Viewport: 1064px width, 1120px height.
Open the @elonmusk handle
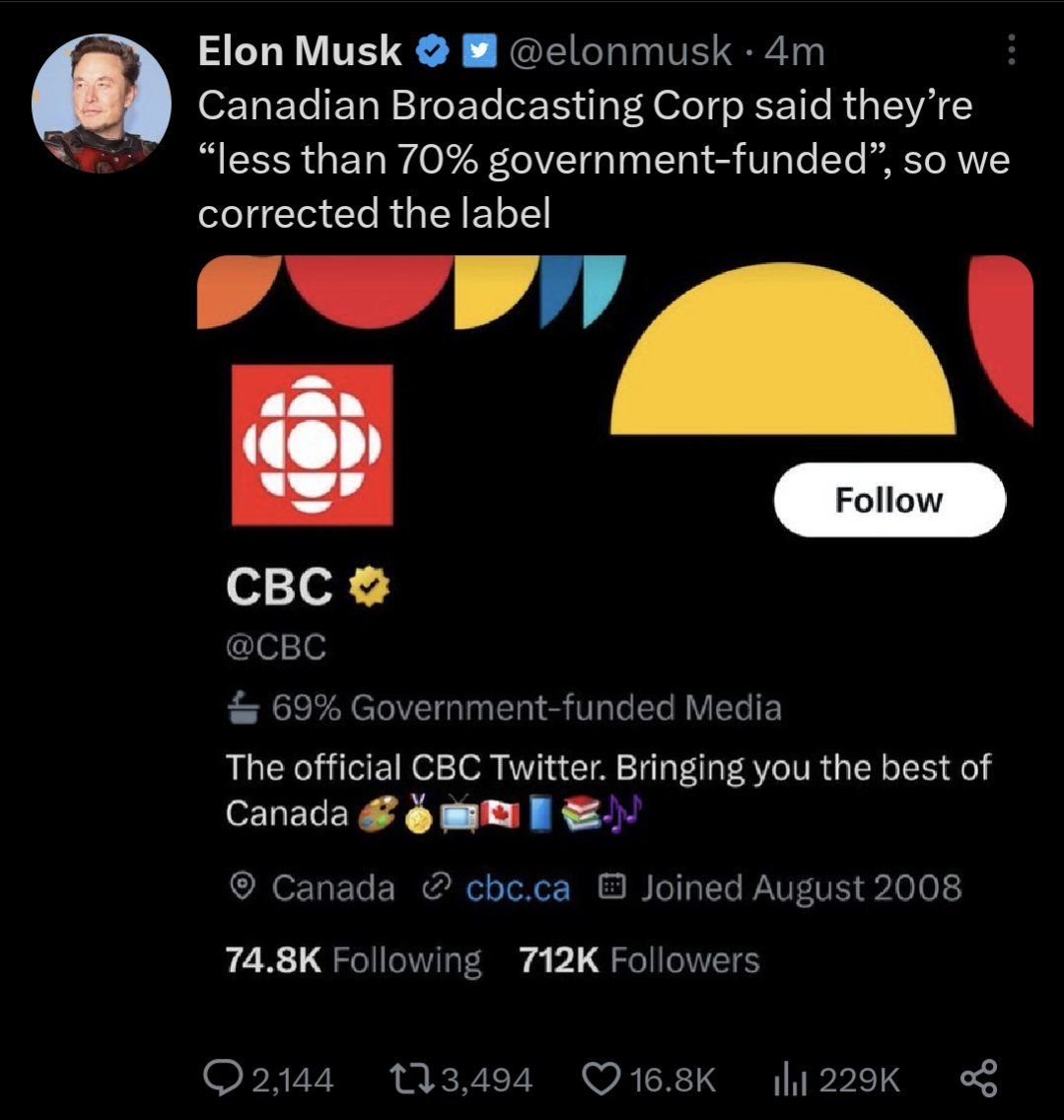pyautogui.click(x=617, y=50)
